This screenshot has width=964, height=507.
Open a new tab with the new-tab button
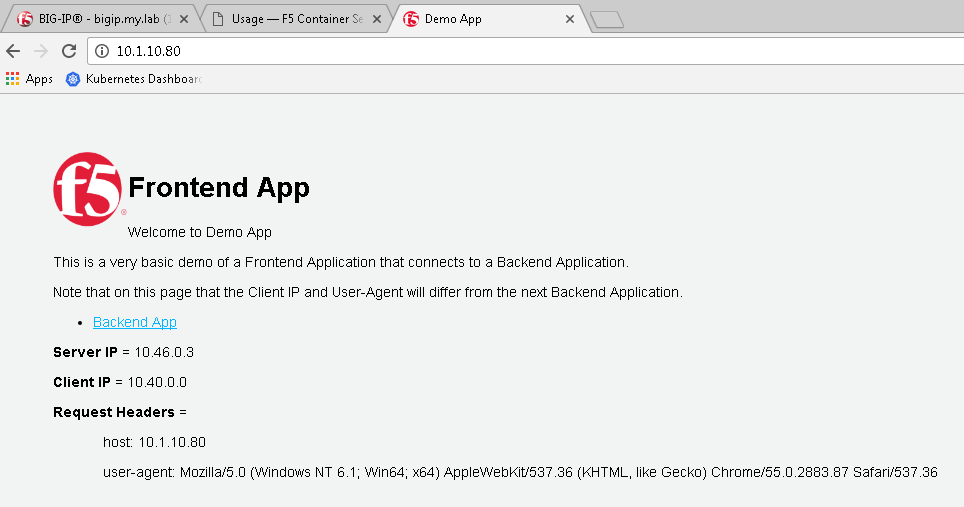[x=607, y=20]
